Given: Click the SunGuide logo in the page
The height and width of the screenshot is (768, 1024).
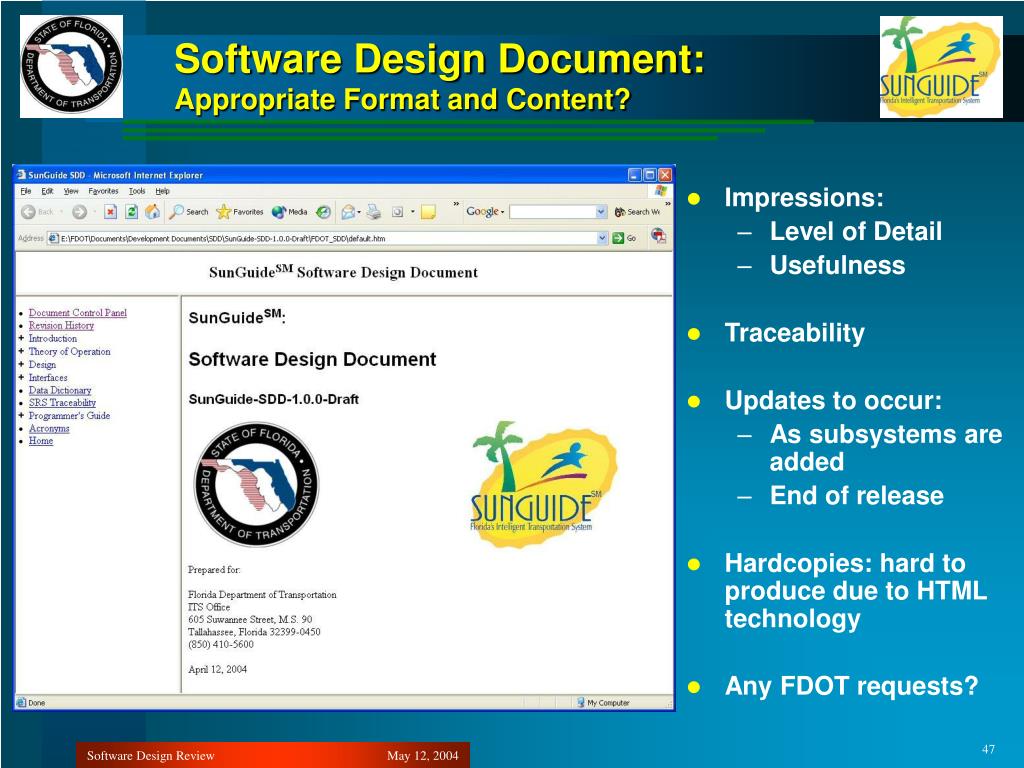Looking at the screenshot, I should coord(545,485).
